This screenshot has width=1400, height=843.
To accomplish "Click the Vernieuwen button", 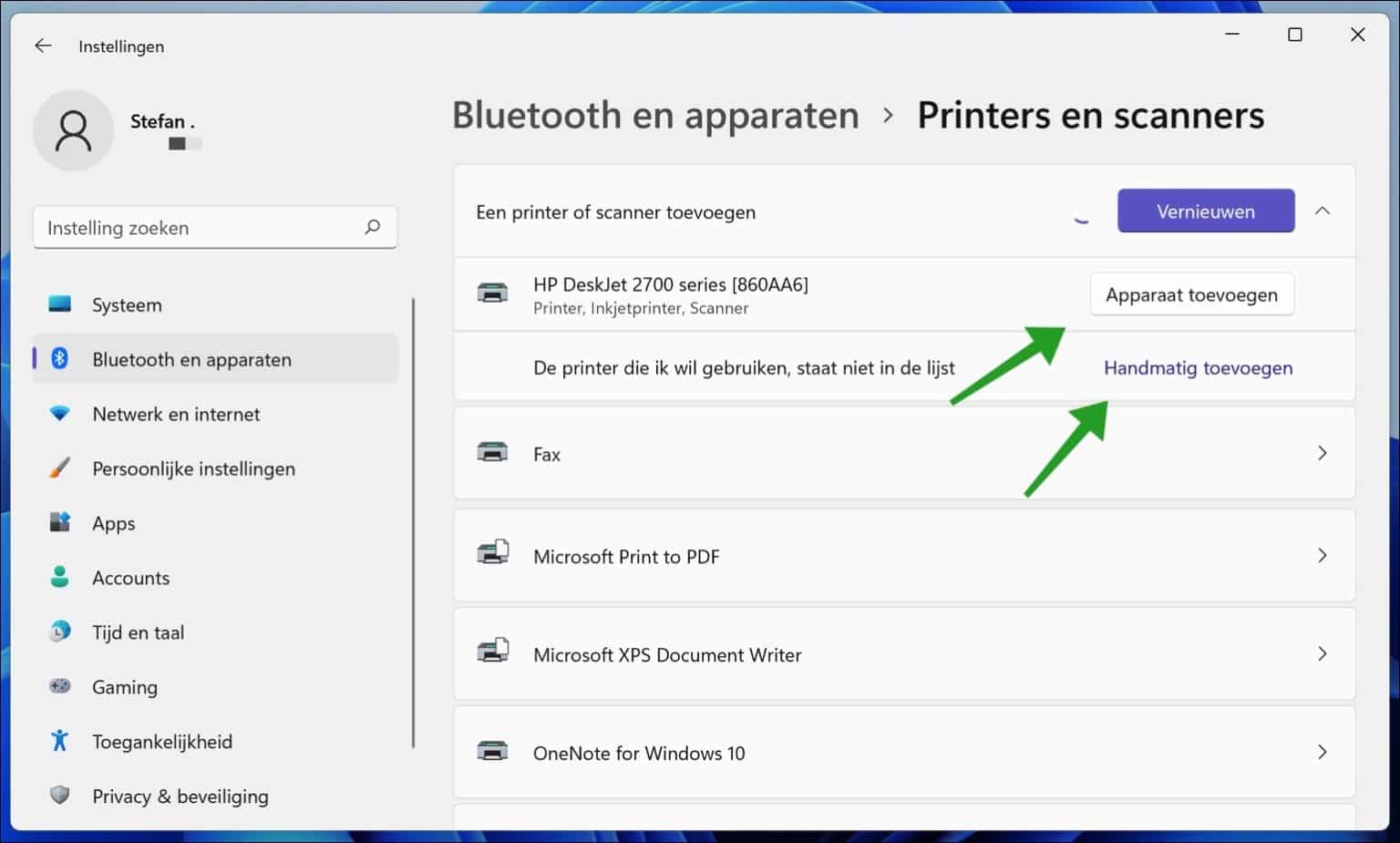I will pos(1205,211).
